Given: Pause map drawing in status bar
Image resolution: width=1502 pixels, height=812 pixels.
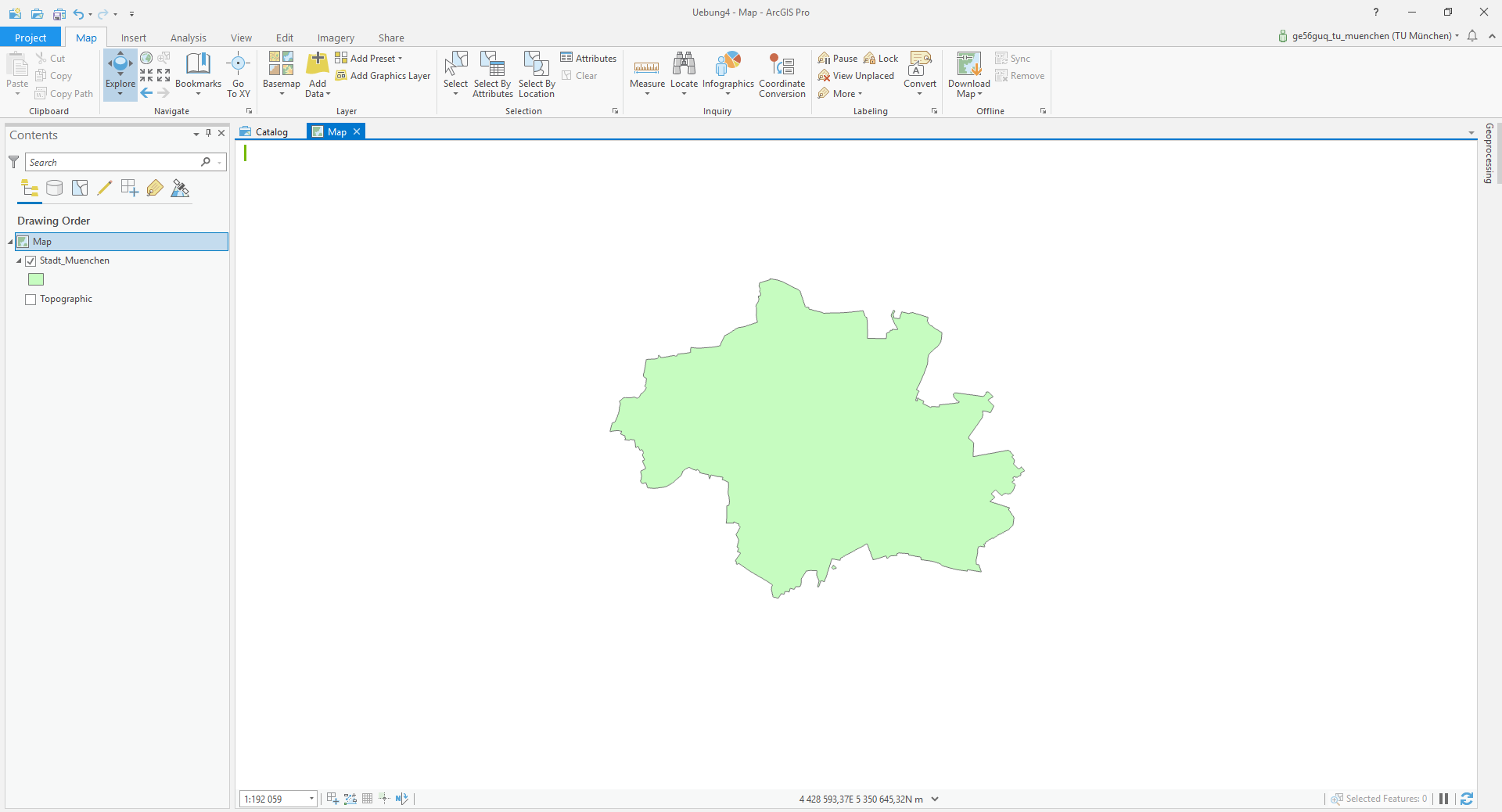Looking at the screenshot, I should click(1444, 799).
